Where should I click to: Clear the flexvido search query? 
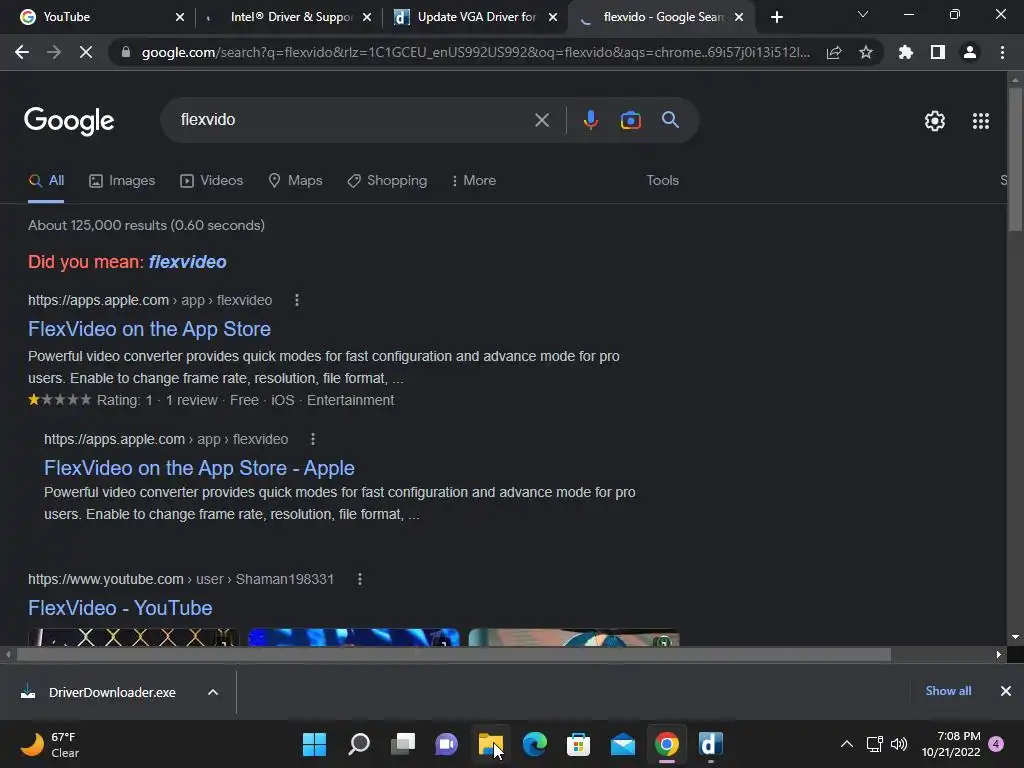pyautogui.click(x=541, y=120)
